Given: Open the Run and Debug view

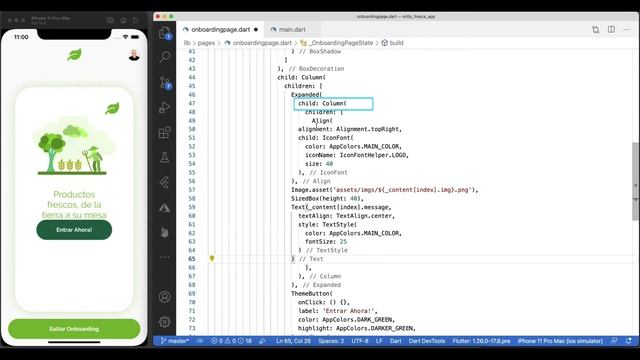Looking at the screenshot, I should [x=164, y=107].
